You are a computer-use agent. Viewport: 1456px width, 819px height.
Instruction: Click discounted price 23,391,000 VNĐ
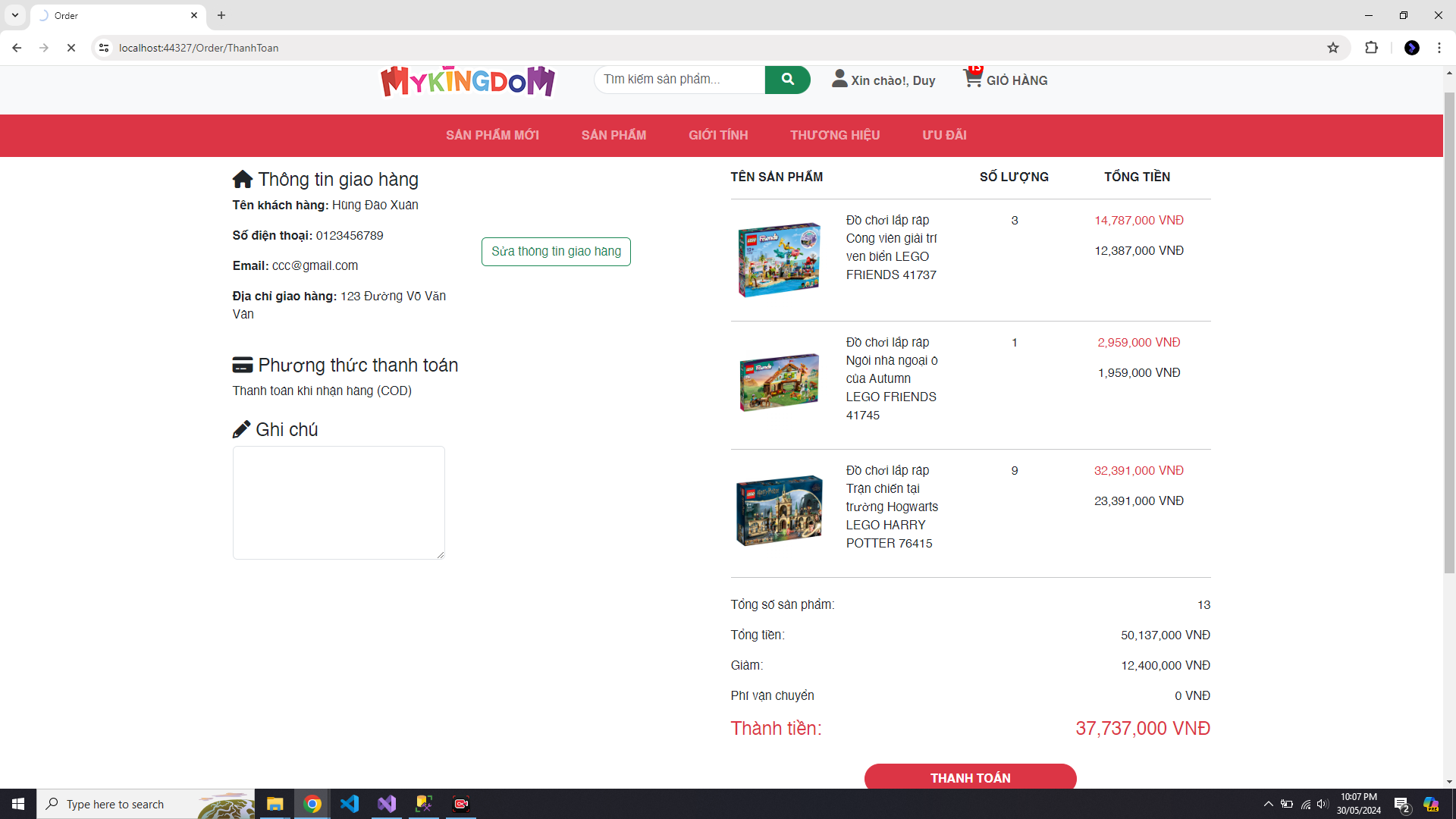click(x=1138, y=500)
